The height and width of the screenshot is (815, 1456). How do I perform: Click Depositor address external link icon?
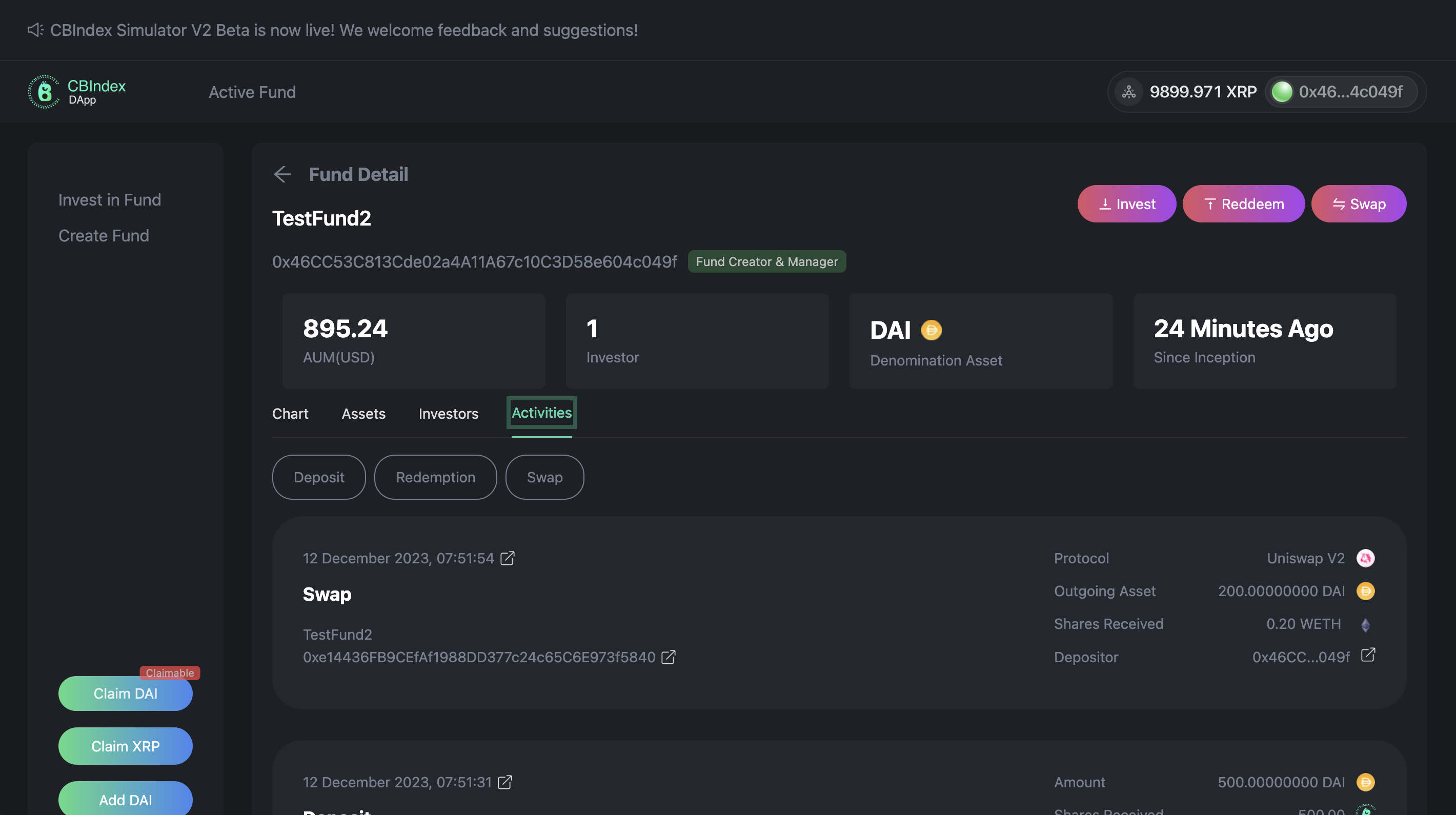coord(1368,655)
